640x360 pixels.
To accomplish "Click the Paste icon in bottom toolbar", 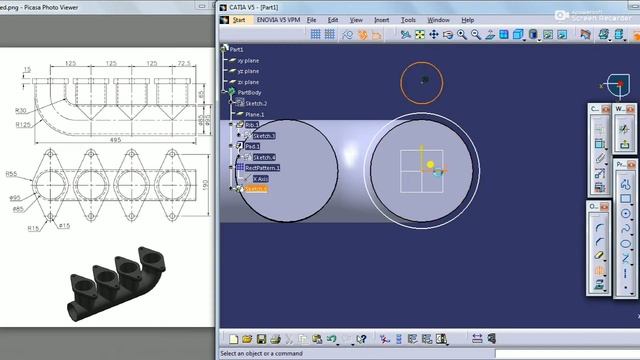I will [317, 339].
